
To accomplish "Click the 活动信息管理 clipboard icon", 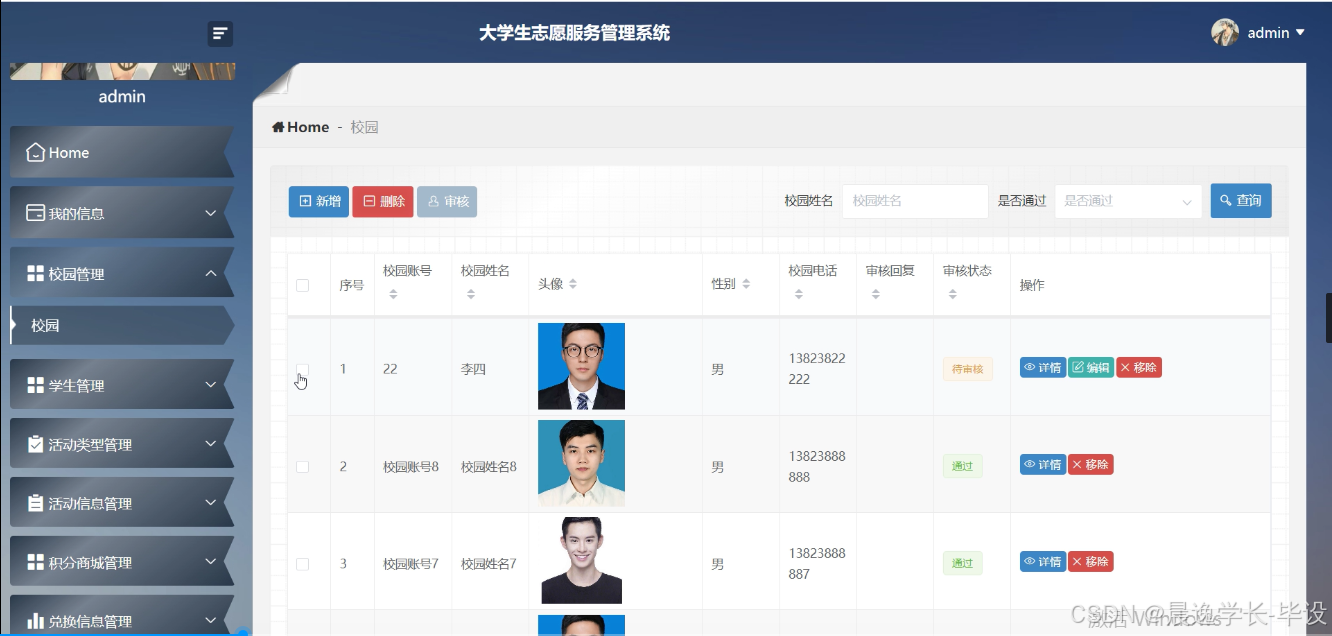I will (x=35, y=503).
